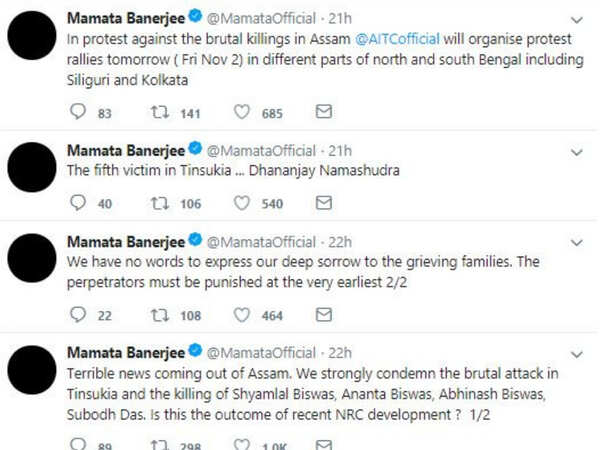
Task: Reply to the protest rallies tweet
Action: [78, 112]
